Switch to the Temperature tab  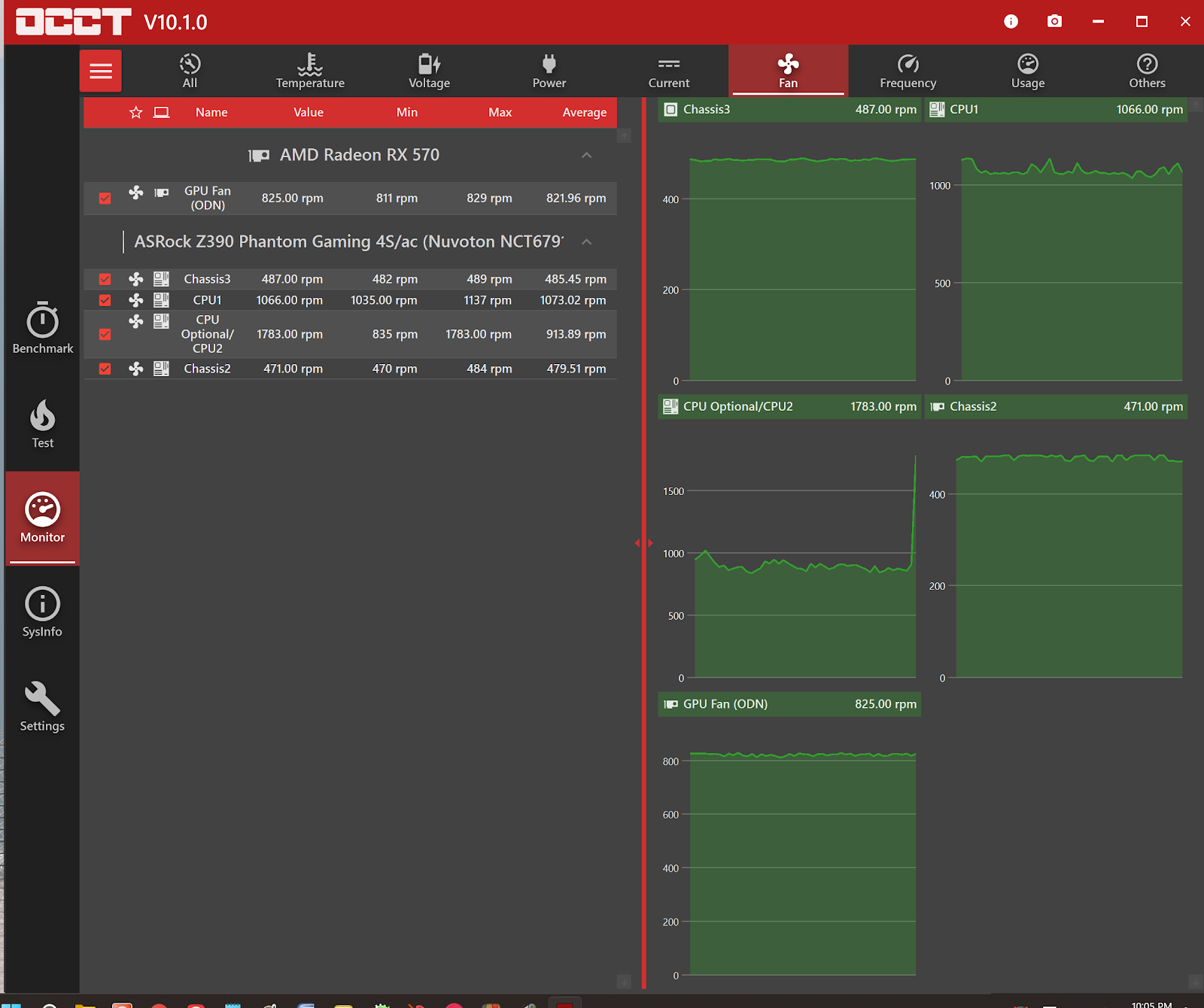[x=310, y=71]
